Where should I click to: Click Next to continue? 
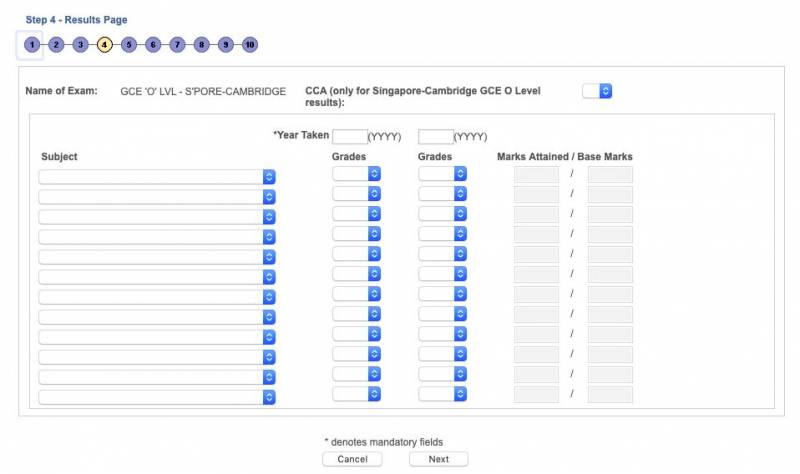coord(438,459)
